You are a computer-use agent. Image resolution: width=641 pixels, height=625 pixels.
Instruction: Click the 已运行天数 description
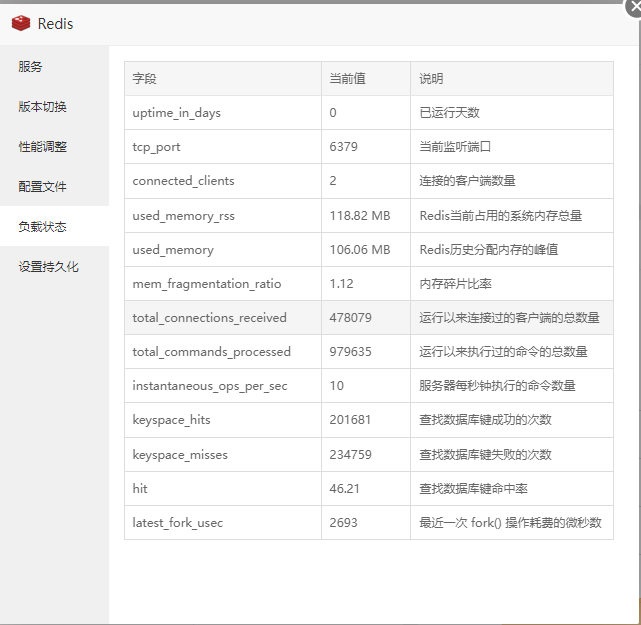pos(449,113)
